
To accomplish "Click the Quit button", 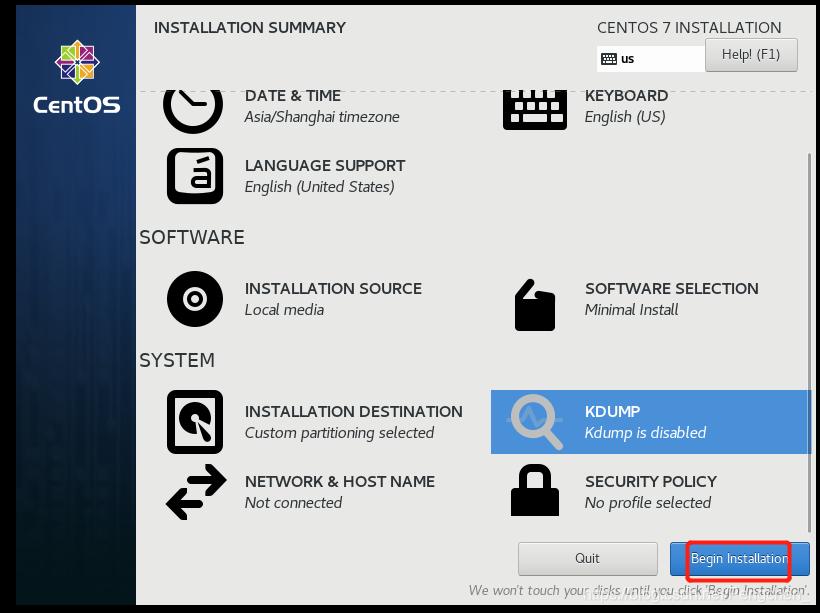I will 587,559.
